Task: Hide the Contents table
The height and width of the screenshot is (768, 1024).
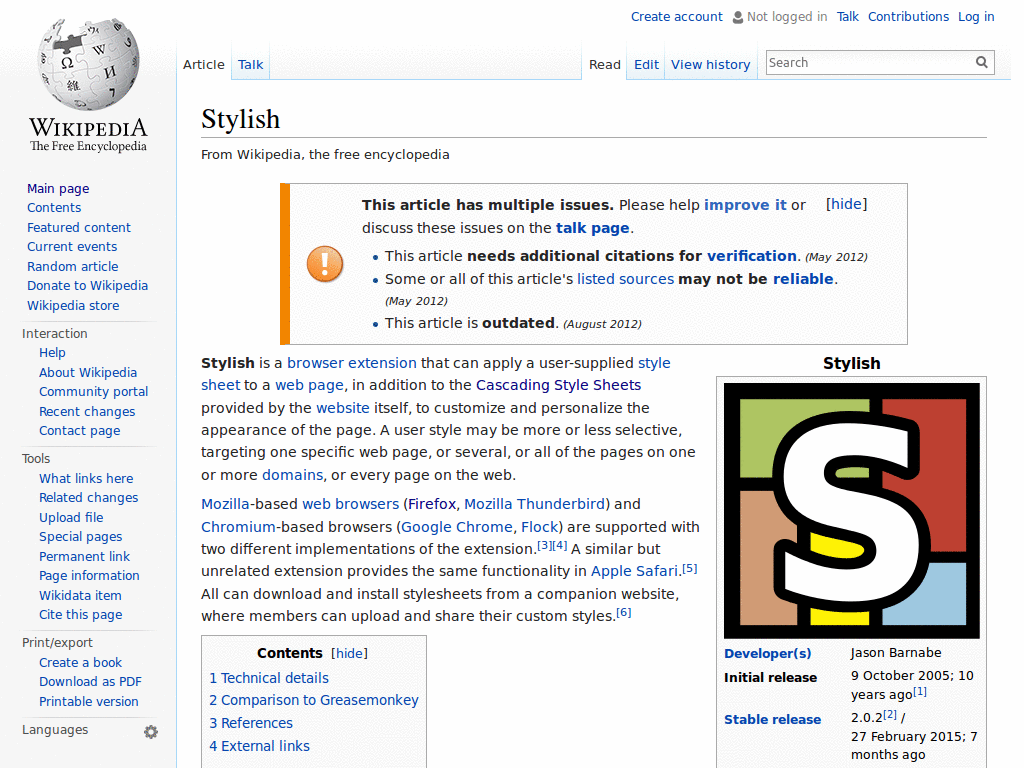Action: [x=349, y=653]
